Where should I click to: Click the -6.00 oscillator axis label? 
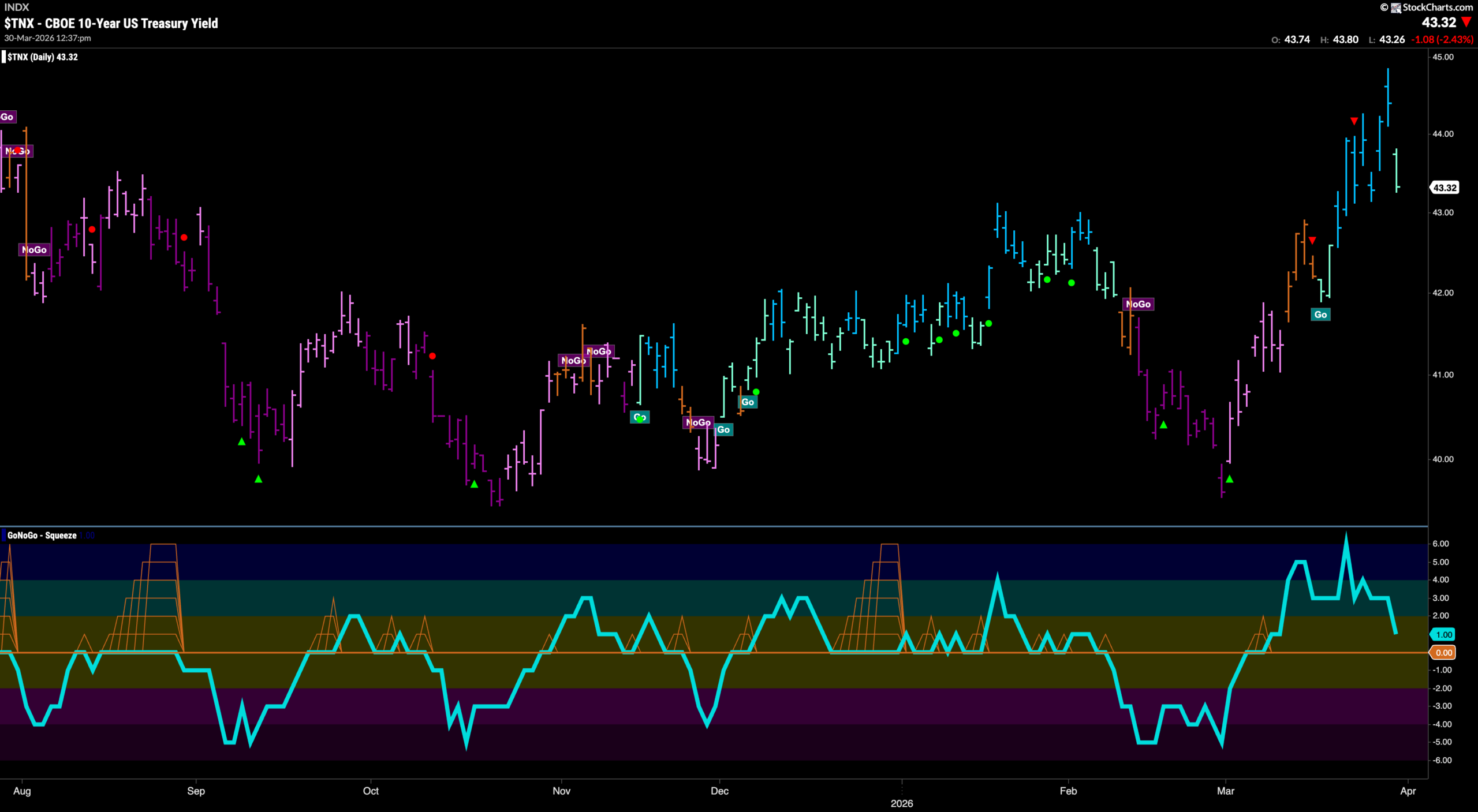[1442, 760]
